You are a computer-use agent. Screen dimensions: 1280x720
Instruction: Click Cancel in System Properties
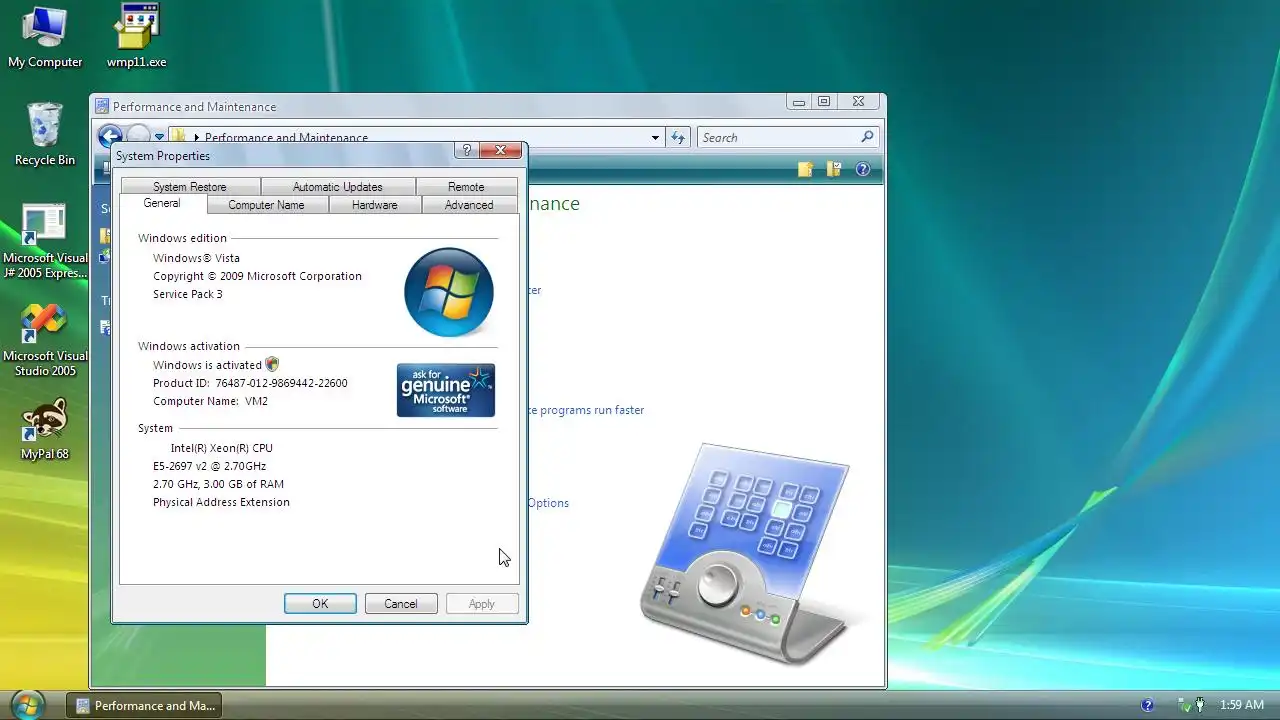pos(401,604)
